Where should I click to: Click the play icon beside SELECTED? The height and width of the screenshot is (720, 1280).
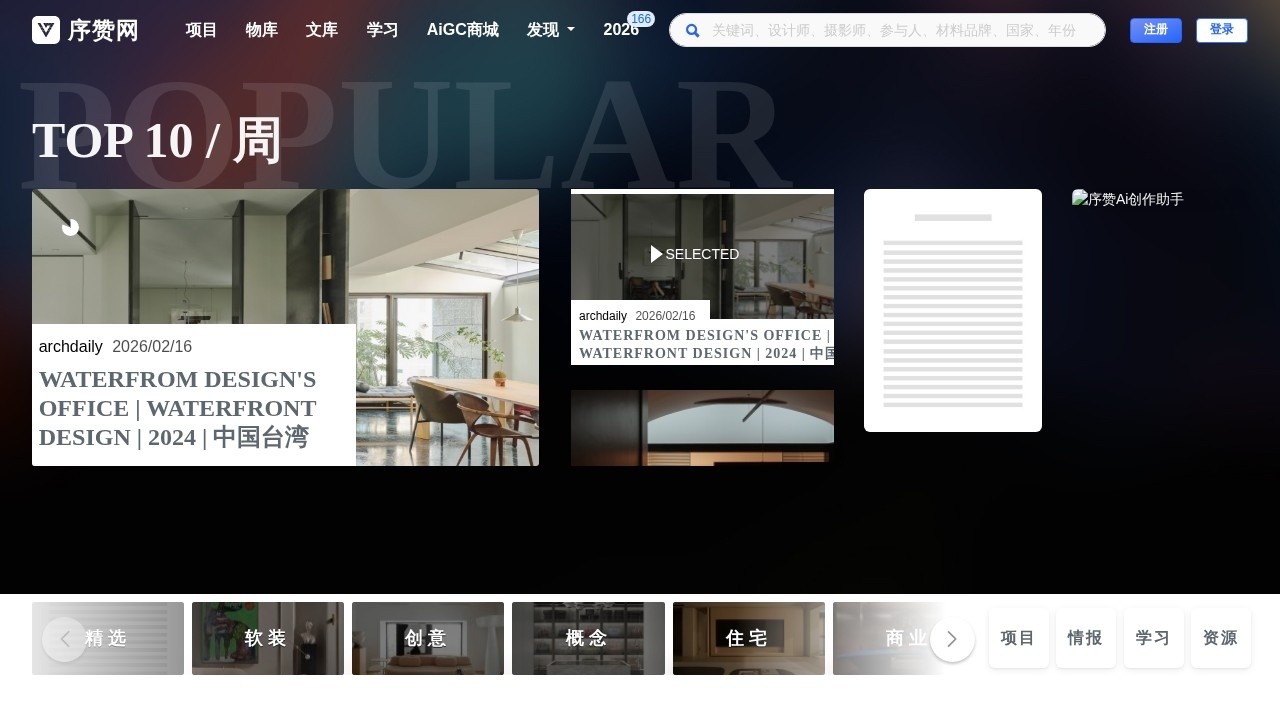(x=656, y=254)
